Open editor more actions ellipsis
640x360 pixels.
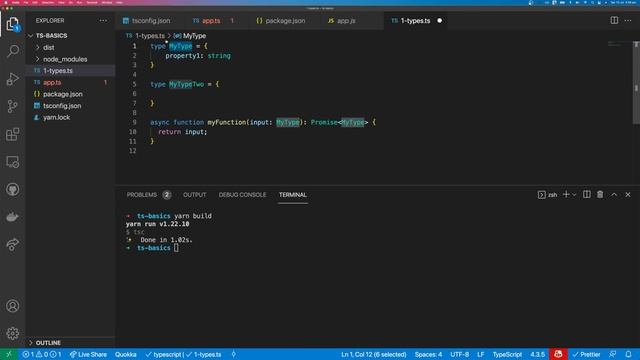[x=628, y=20]
